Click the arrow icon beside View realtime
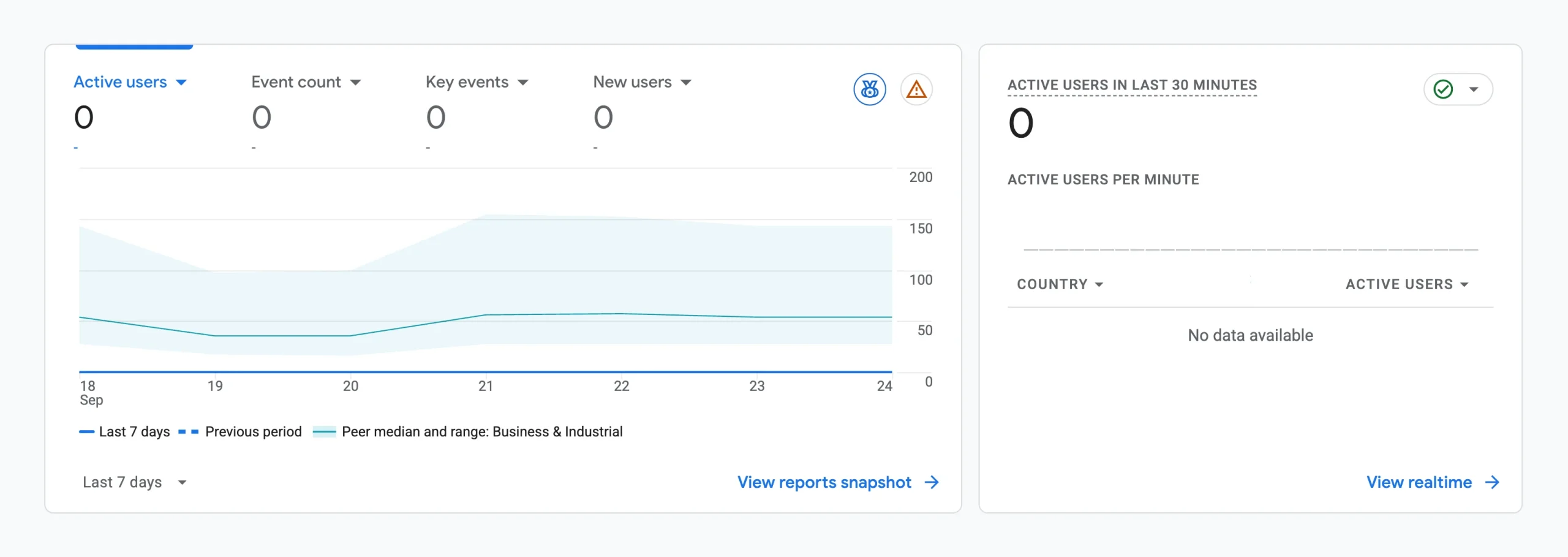 click(x=1493, y=482)
